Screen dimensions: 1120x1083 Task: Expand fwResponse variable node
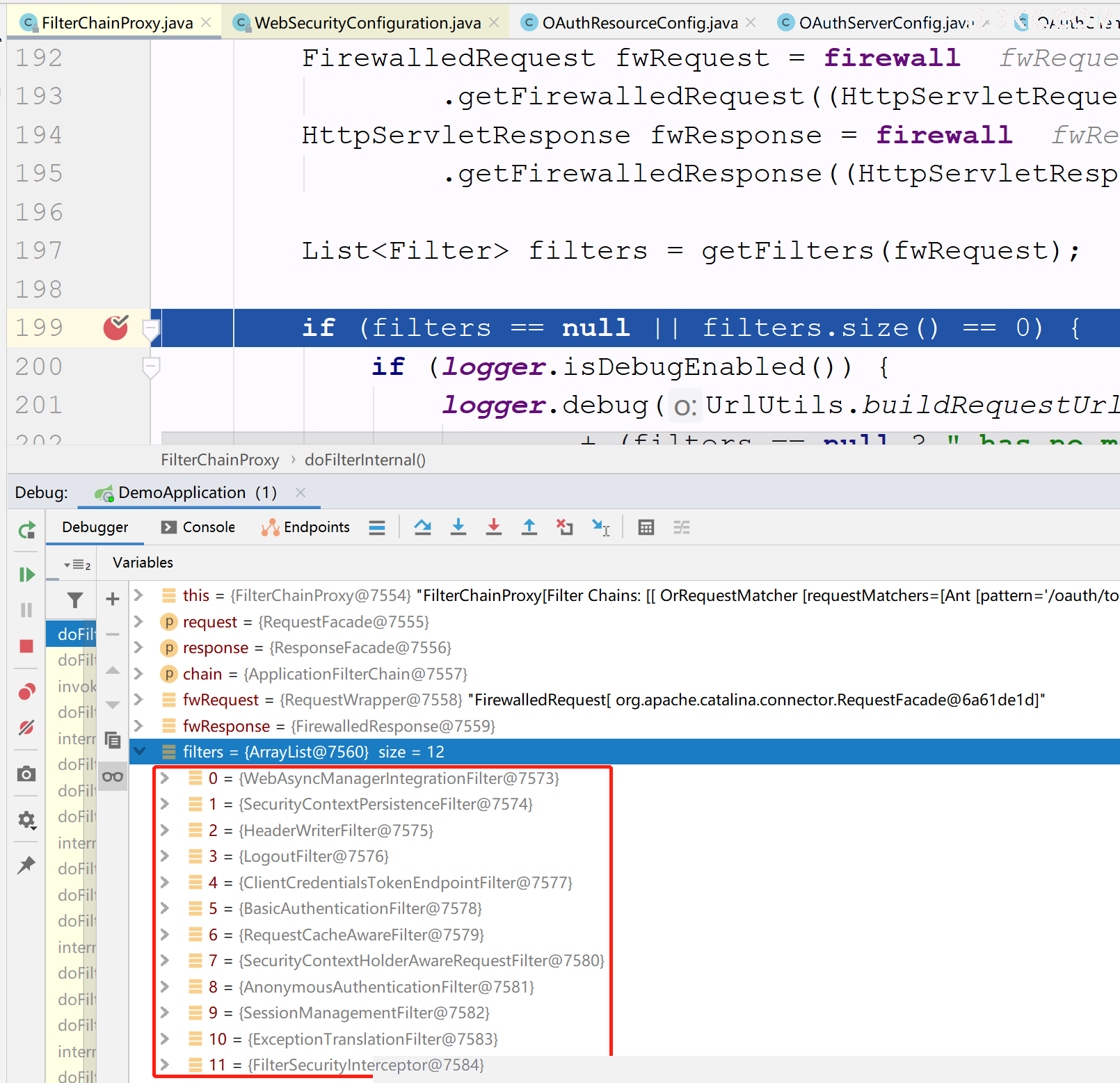(138, 725)
